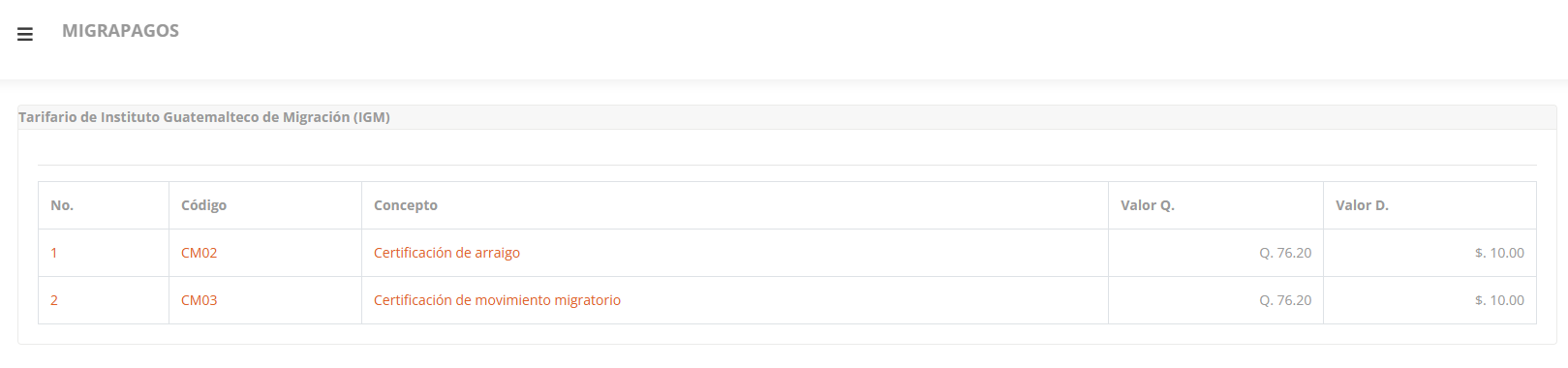Click the Valor D. column header
1568x368 pixels.
(x=1362, y=205)
